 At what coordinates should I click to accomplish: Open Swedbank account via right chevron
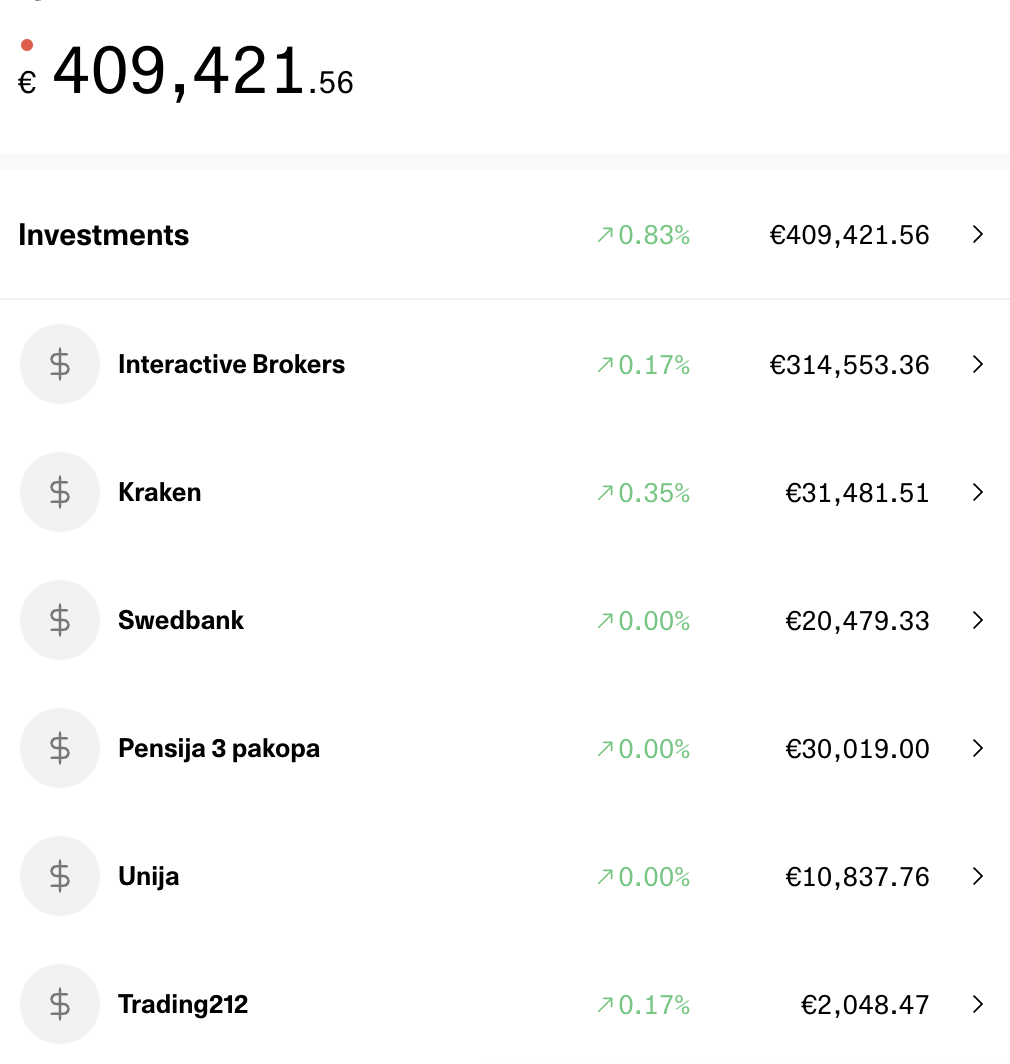click(x=977, y=620)
